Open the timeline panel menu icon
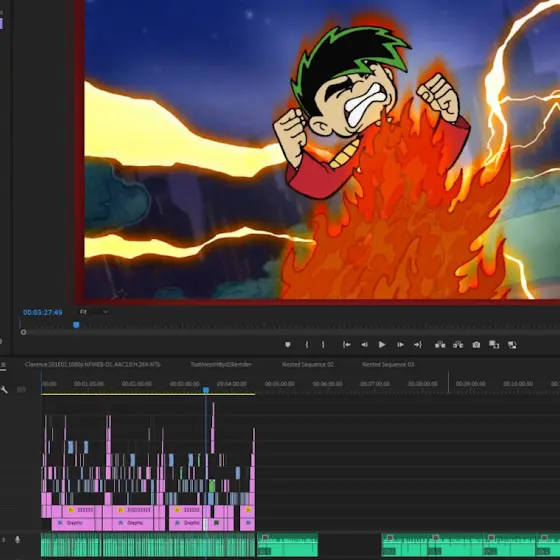This screenshot has height=560, width=560. (x=3, y=365)
